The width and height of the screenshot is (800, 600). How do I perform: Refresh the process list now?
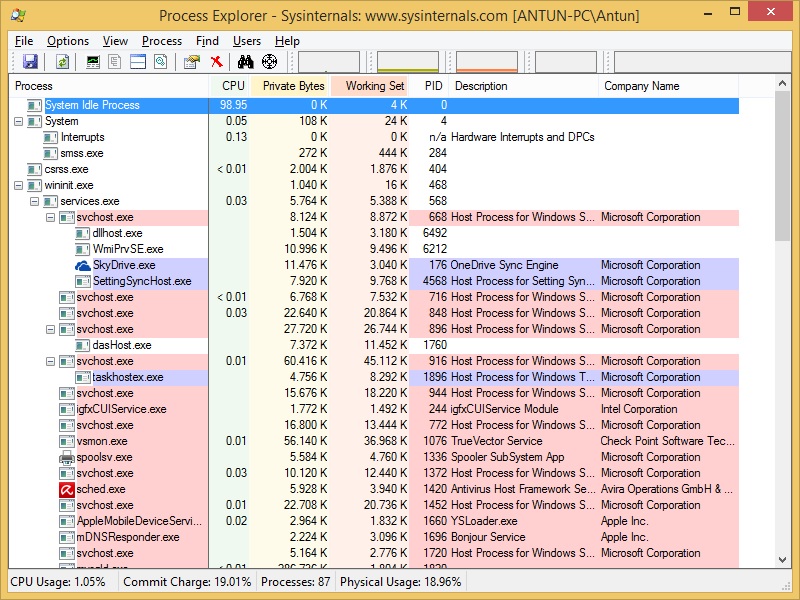(62, 61)
